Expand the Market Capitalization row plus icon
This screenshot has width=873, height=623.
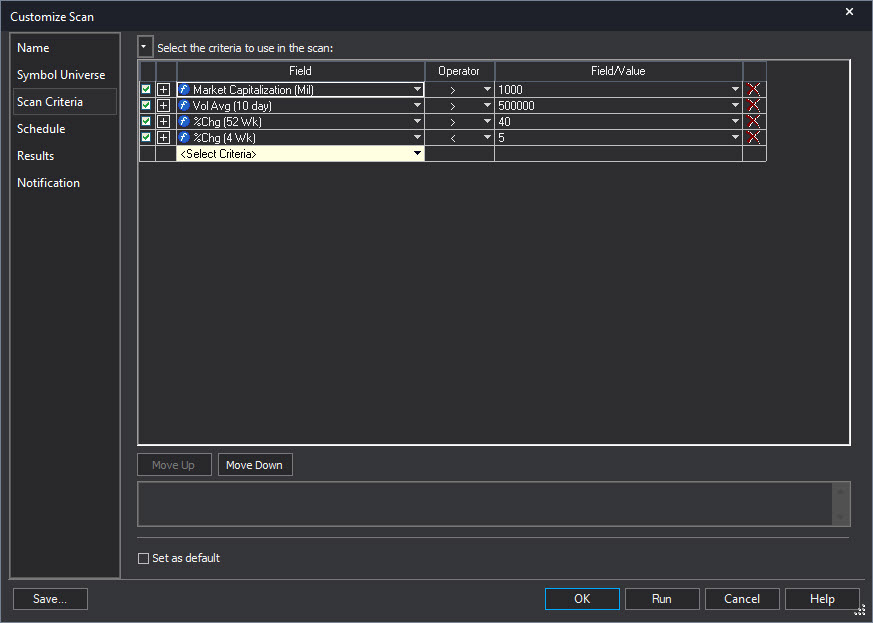164,90
